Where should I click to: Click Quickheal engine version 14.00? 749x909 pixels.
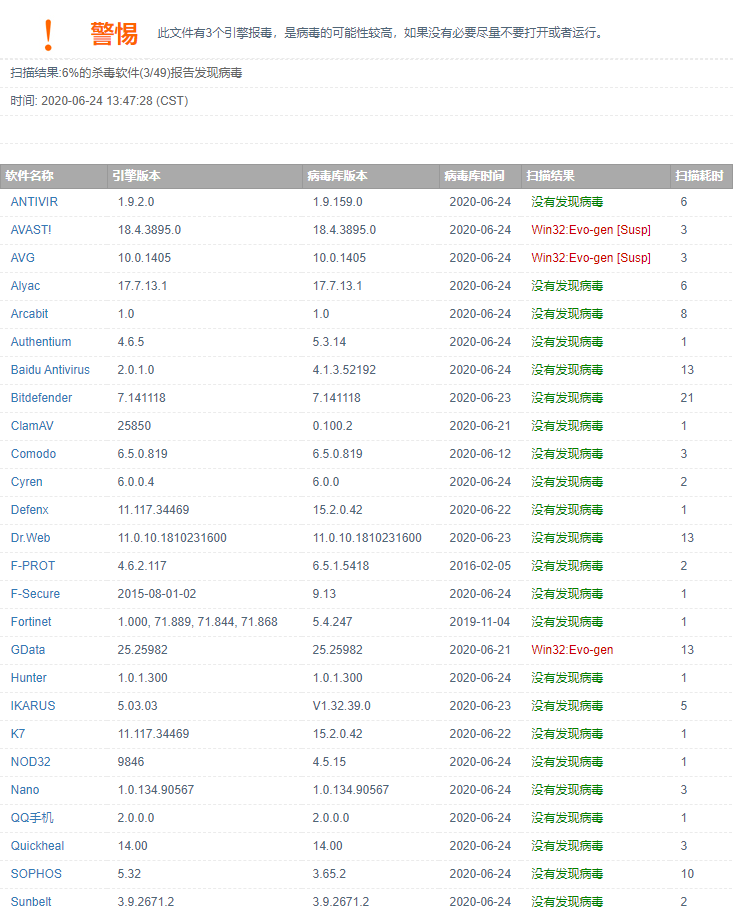click(x=133, y=846)
